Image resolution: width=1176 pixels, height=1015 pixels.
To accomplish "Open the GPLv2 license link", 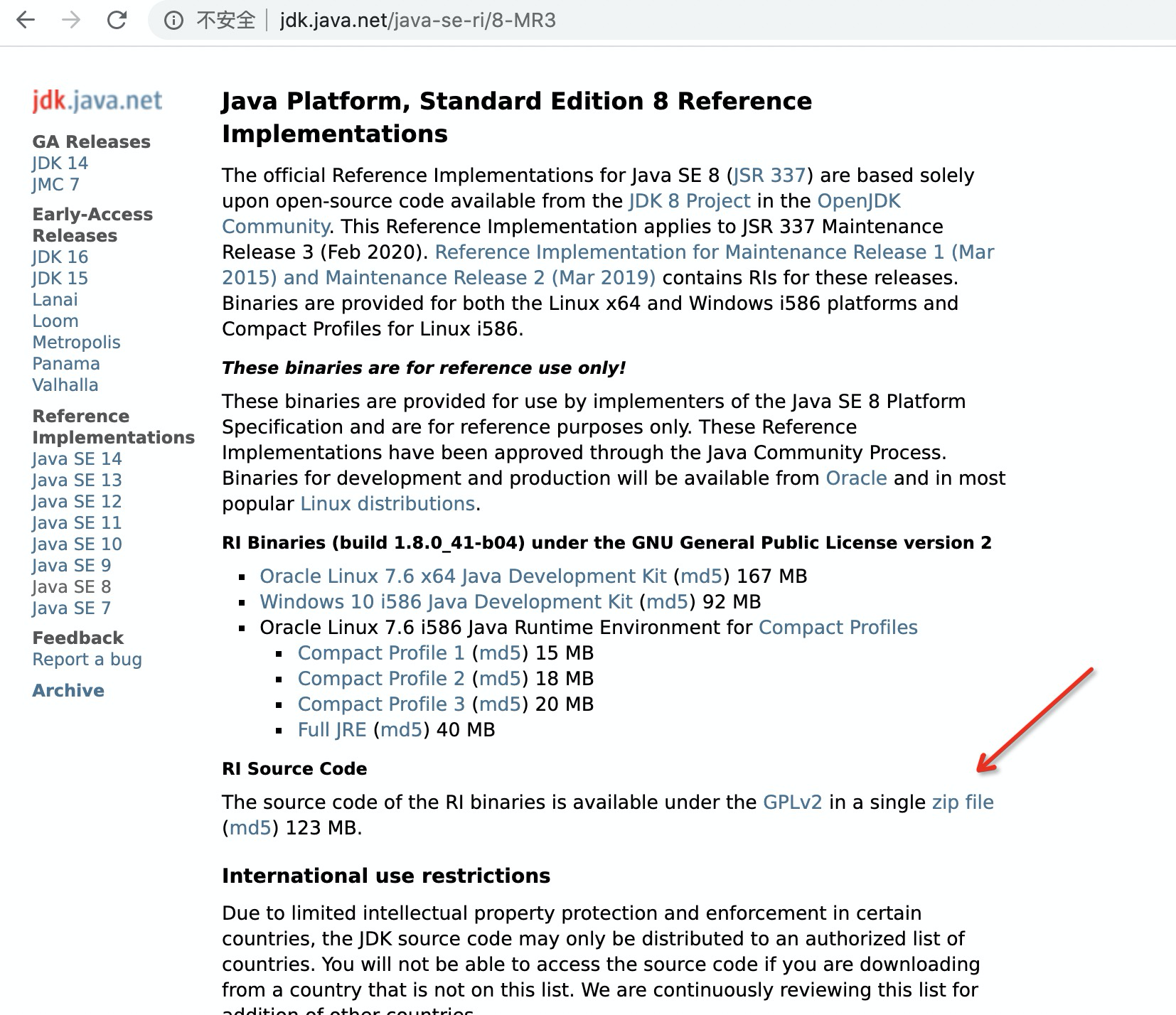I will coord(792,802).
